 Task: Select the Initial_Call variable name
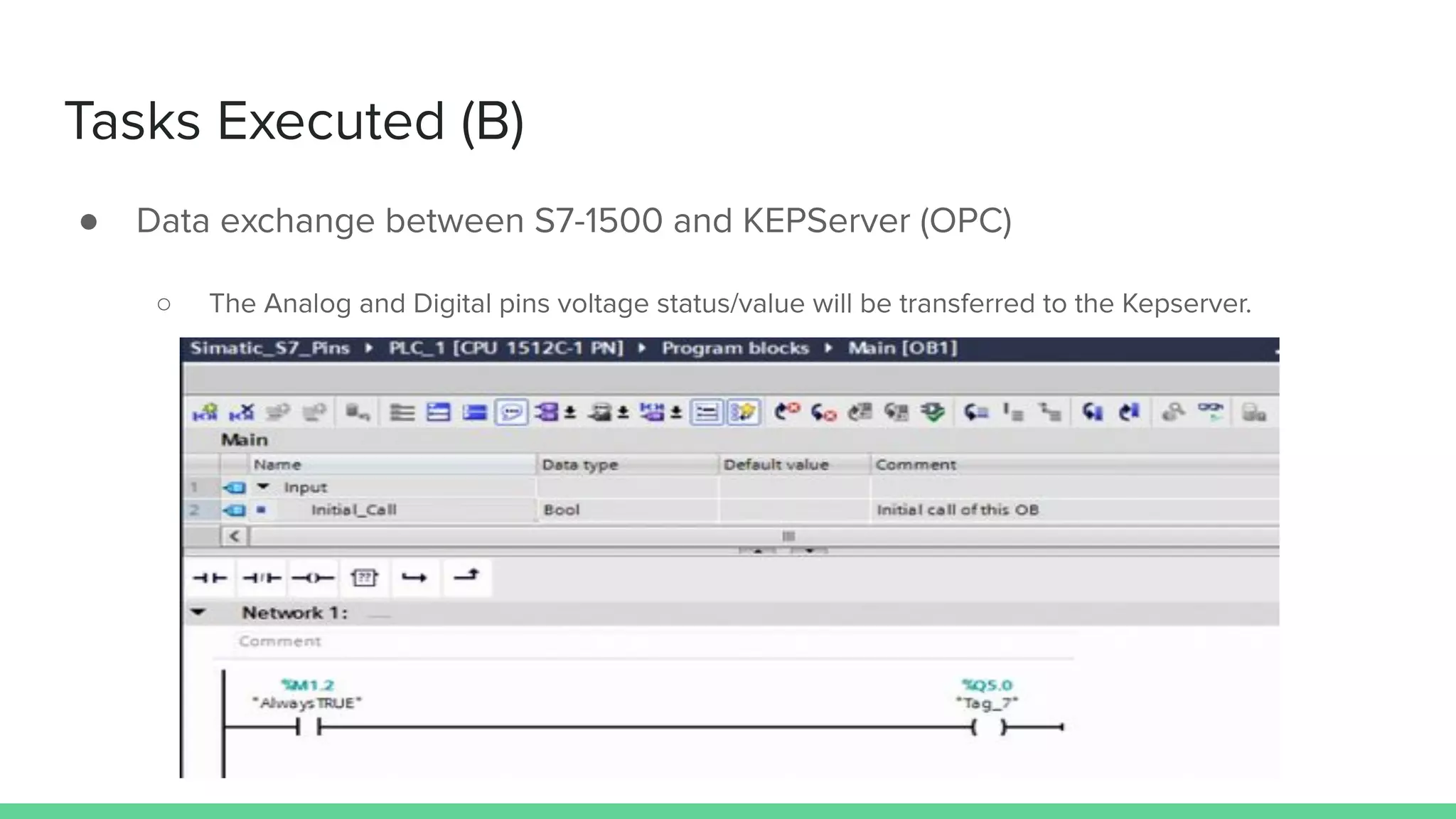[x=353, y=510]
